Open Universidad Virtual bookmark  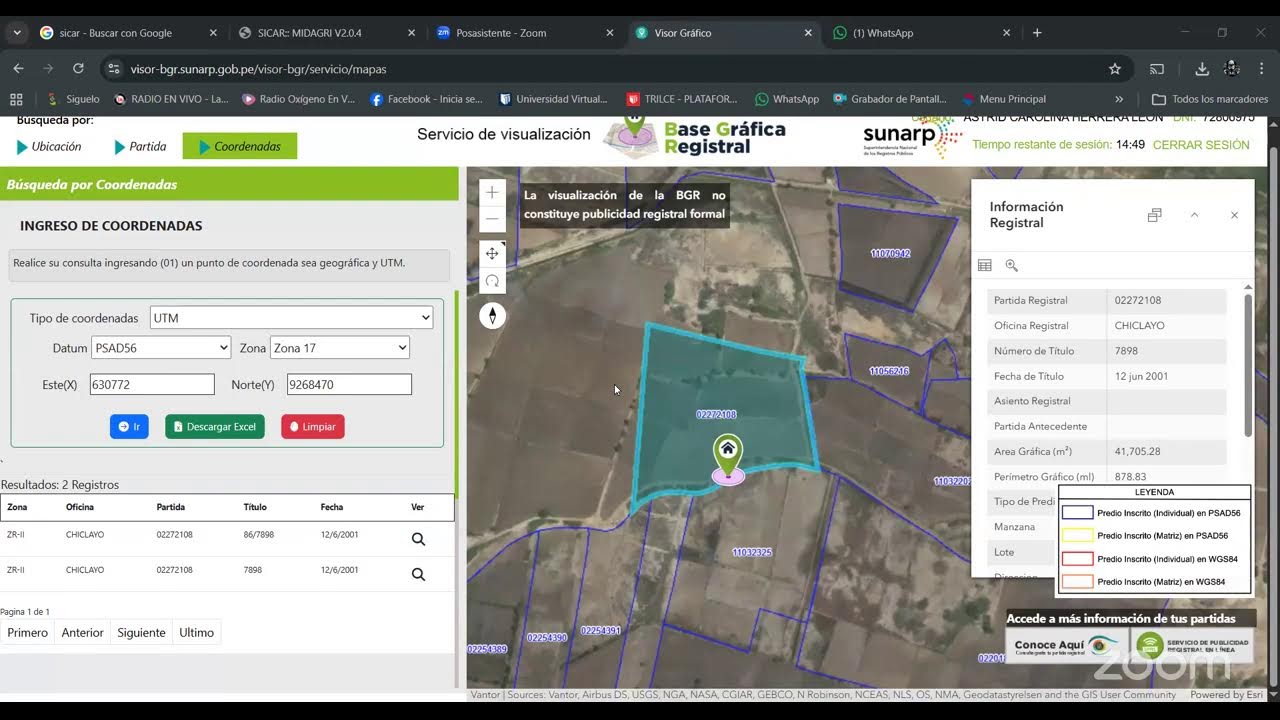553,99
